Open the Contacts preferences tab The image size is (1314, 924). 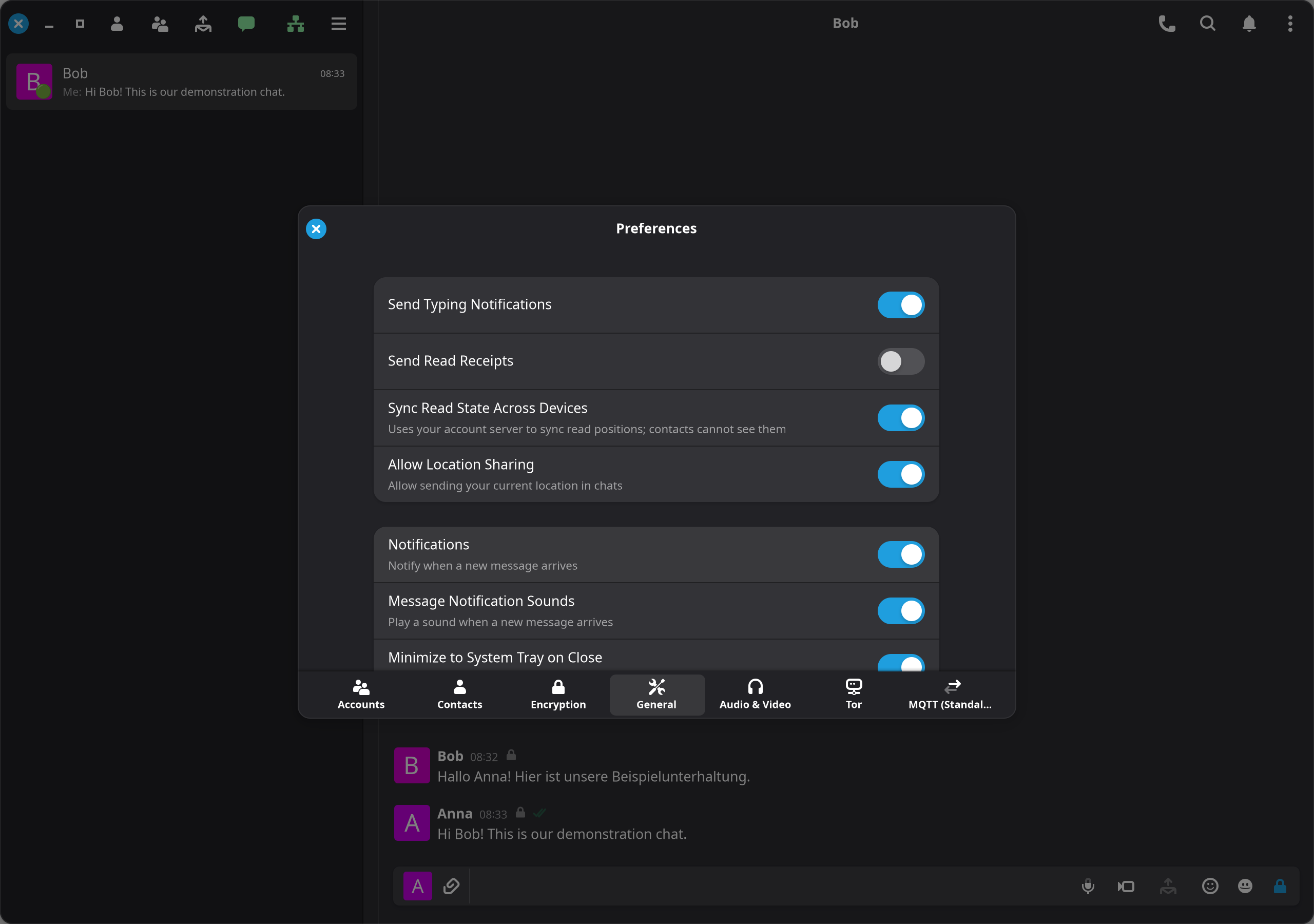[x=459, y=695]
